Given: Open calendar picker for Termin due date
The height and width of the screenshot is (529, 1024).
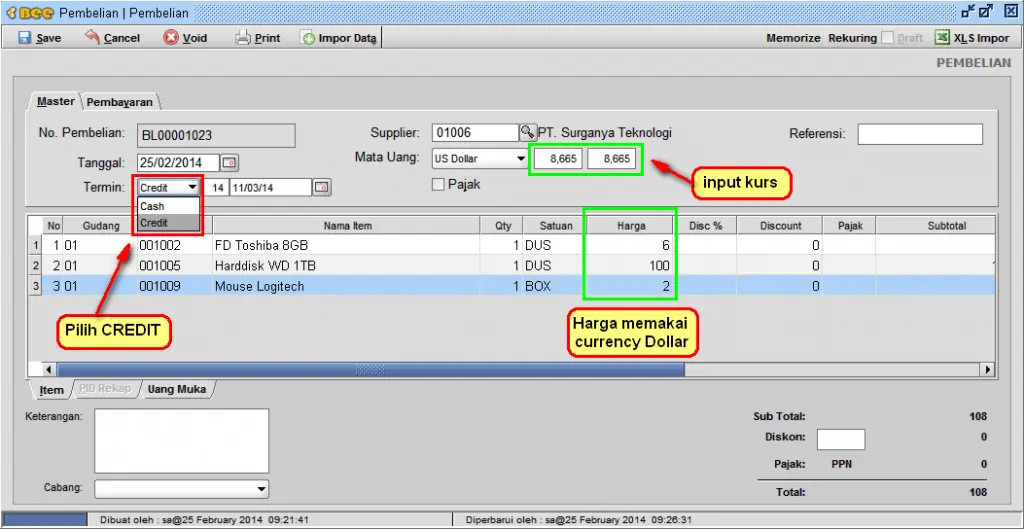Looking at the screenshot, I should click(321, 187).
